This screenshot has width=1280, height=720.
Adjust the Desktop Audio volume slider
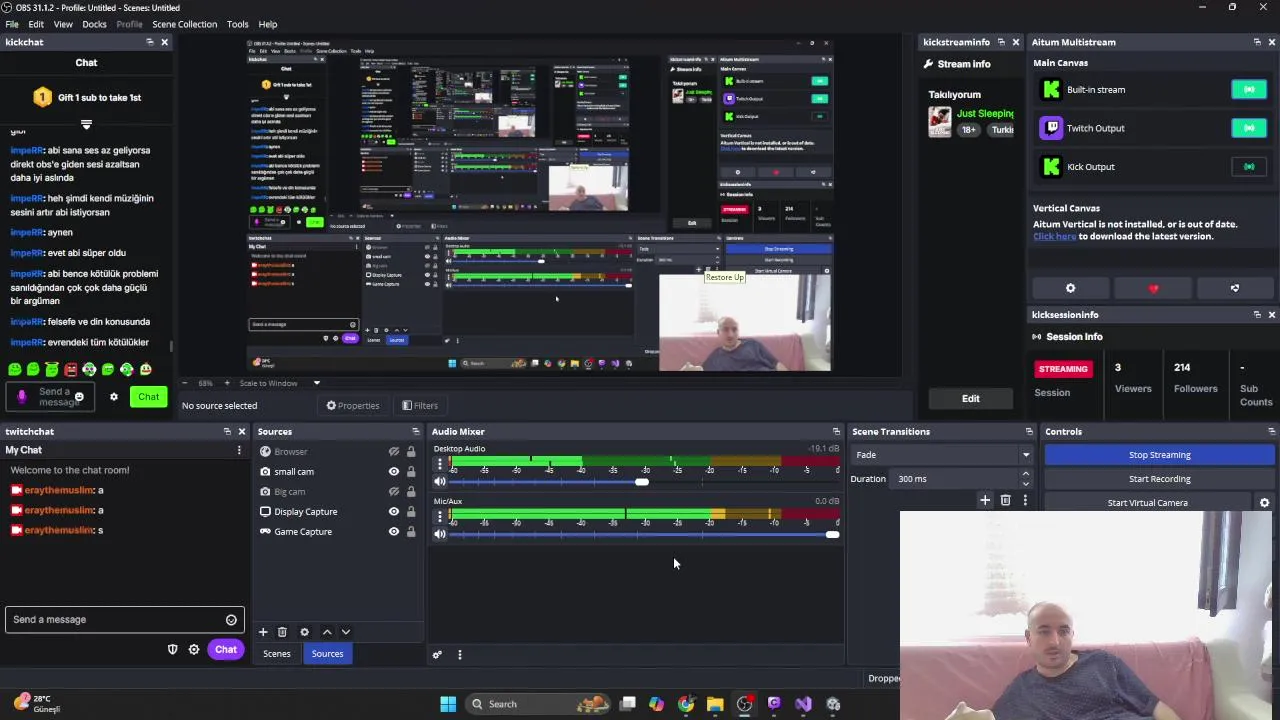pyautogui.click(x=642, y=482)
